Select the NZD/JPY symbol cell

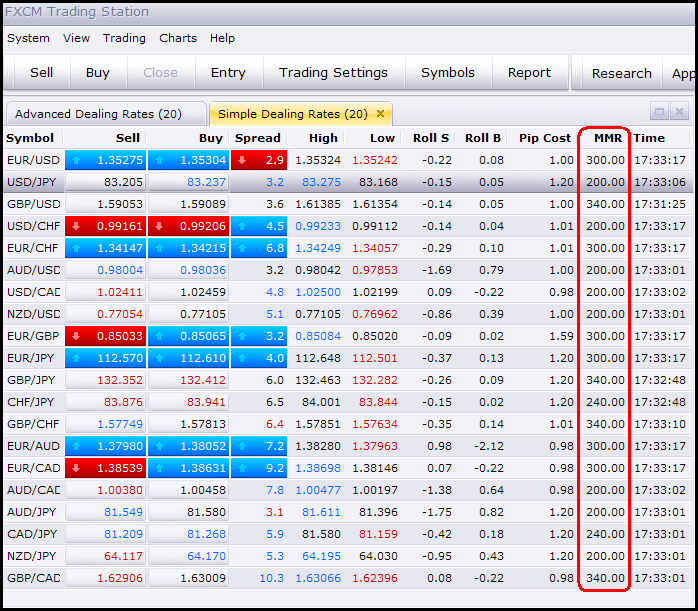pos(32,556)
